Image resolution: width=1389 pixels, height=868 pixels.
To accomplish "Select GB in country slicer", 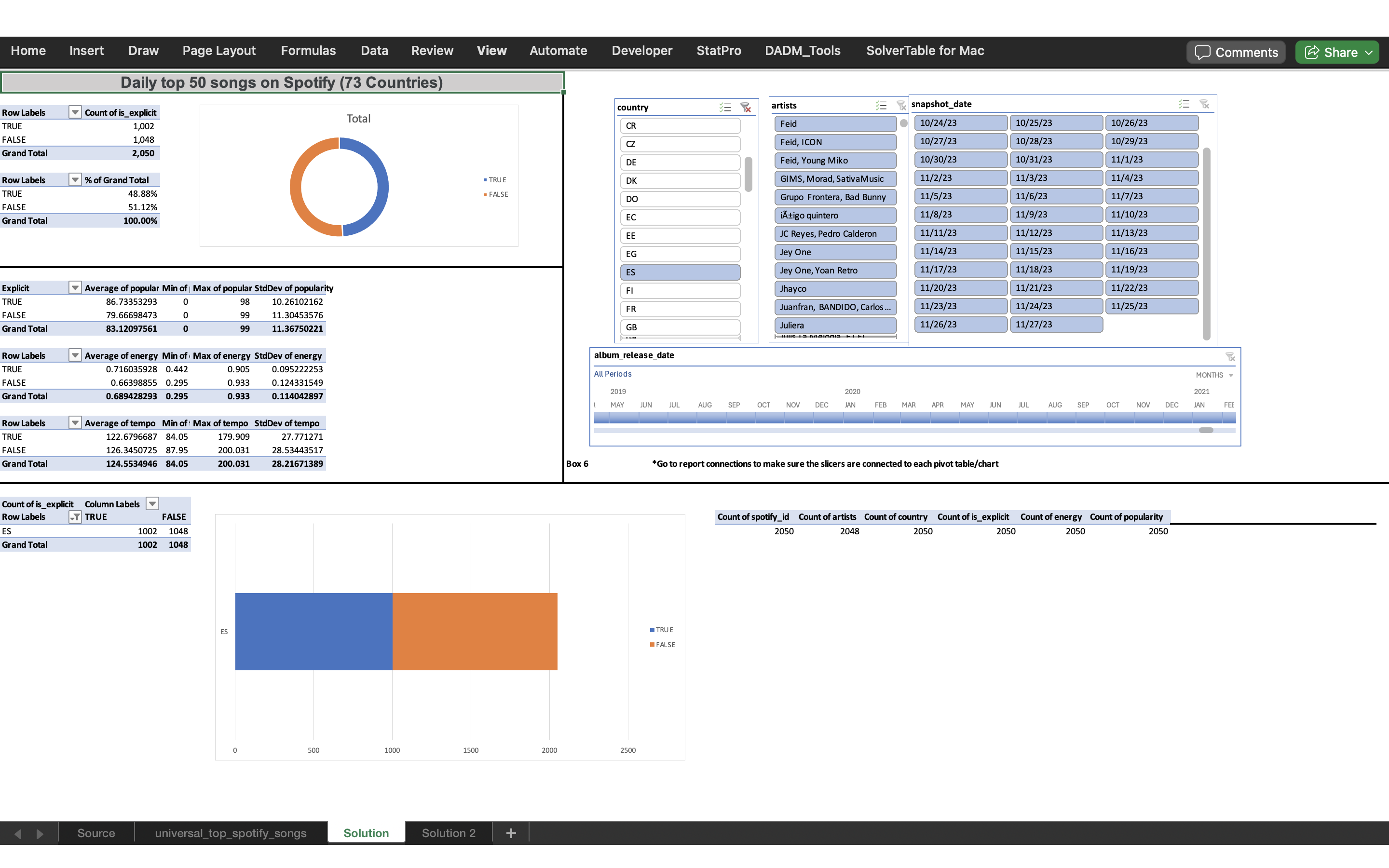I will tap(680, 327).
